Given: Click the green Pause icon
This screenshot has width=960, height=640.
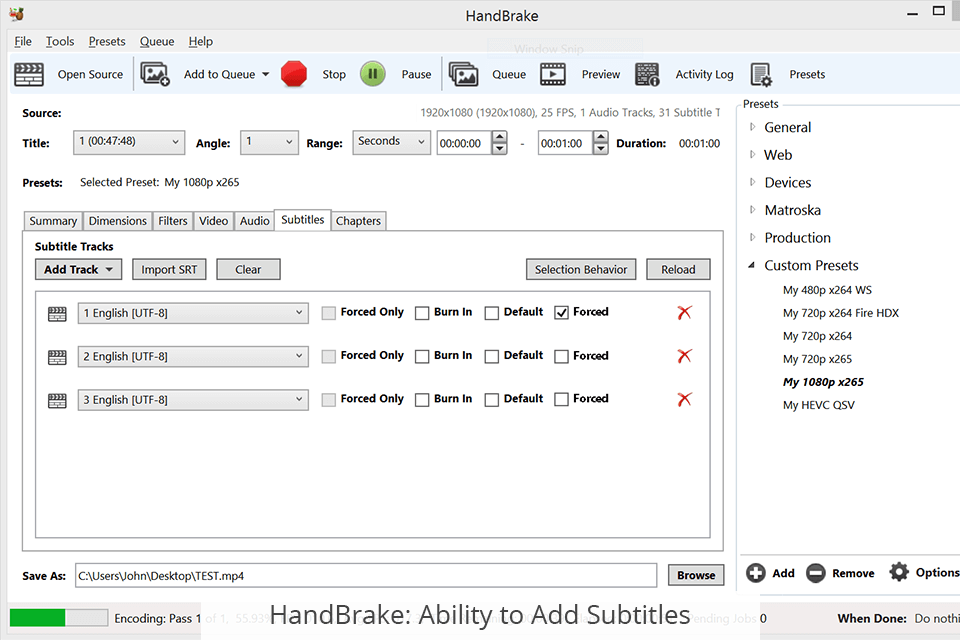Looking at the screenshot, I should click(x=372, y=74).
